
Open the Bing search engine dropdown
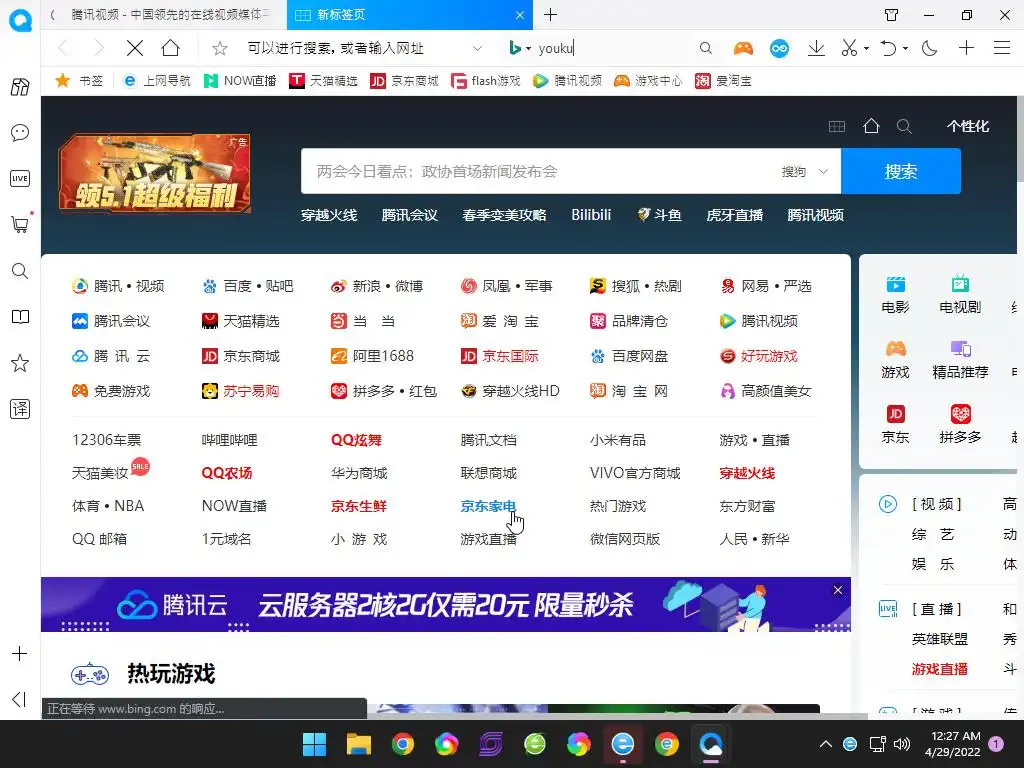pos(520,48)
